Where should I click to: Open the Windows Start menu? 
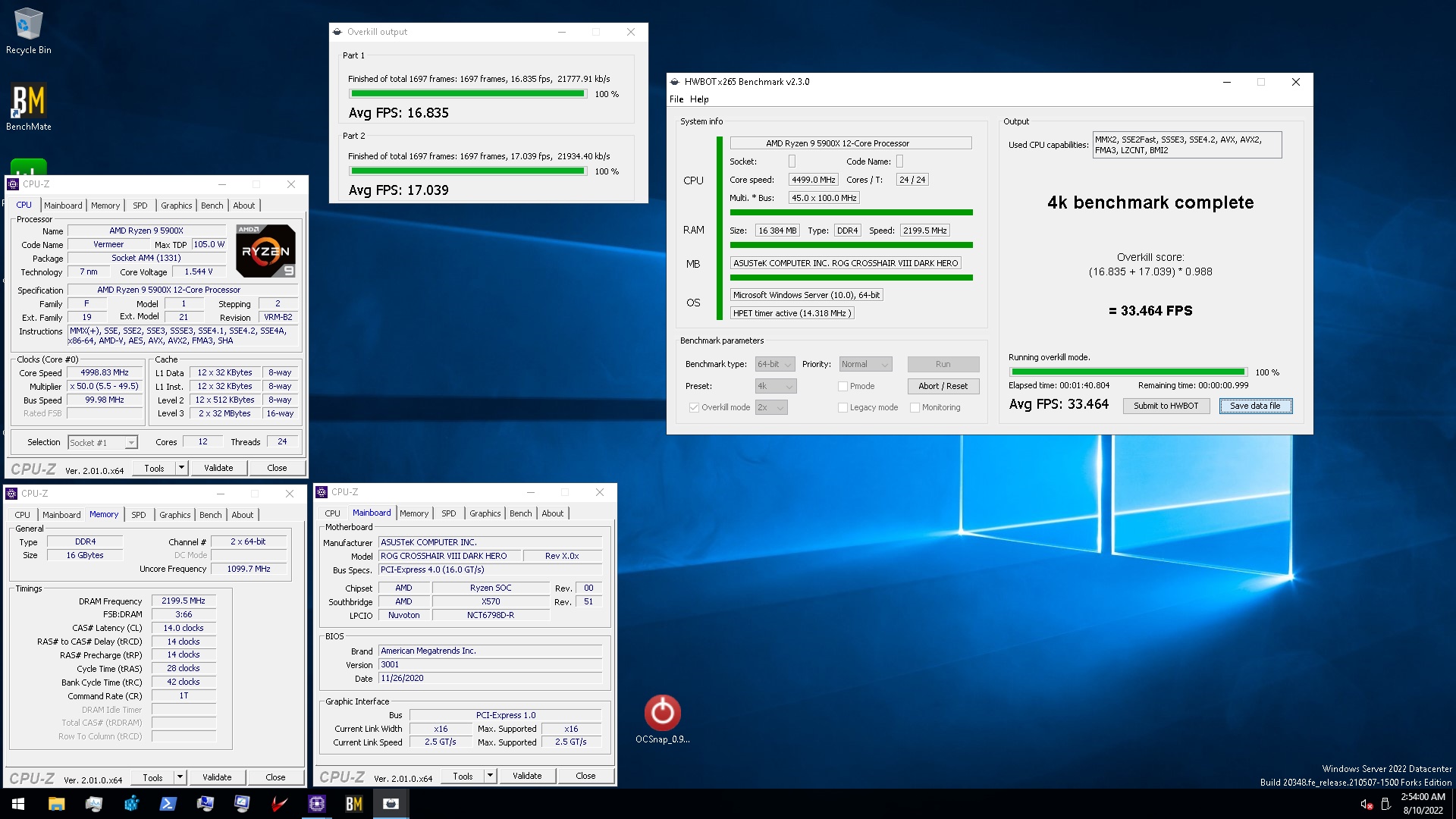tap(18, 804)
